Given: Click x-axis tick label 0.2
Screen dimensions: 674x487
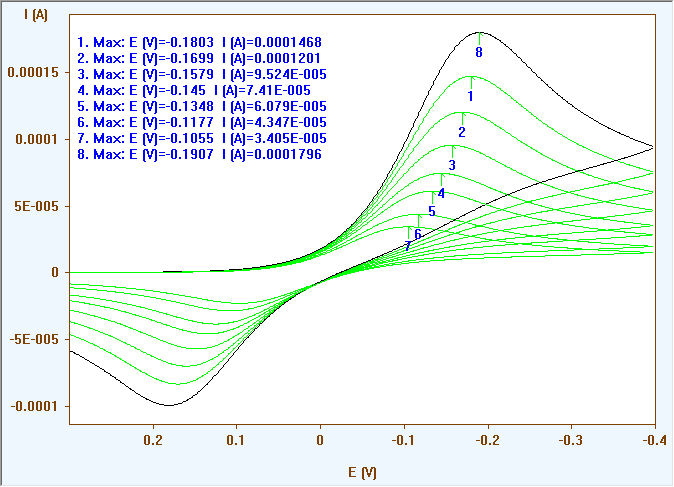Looking at the screenshot, I should (153, 441).
